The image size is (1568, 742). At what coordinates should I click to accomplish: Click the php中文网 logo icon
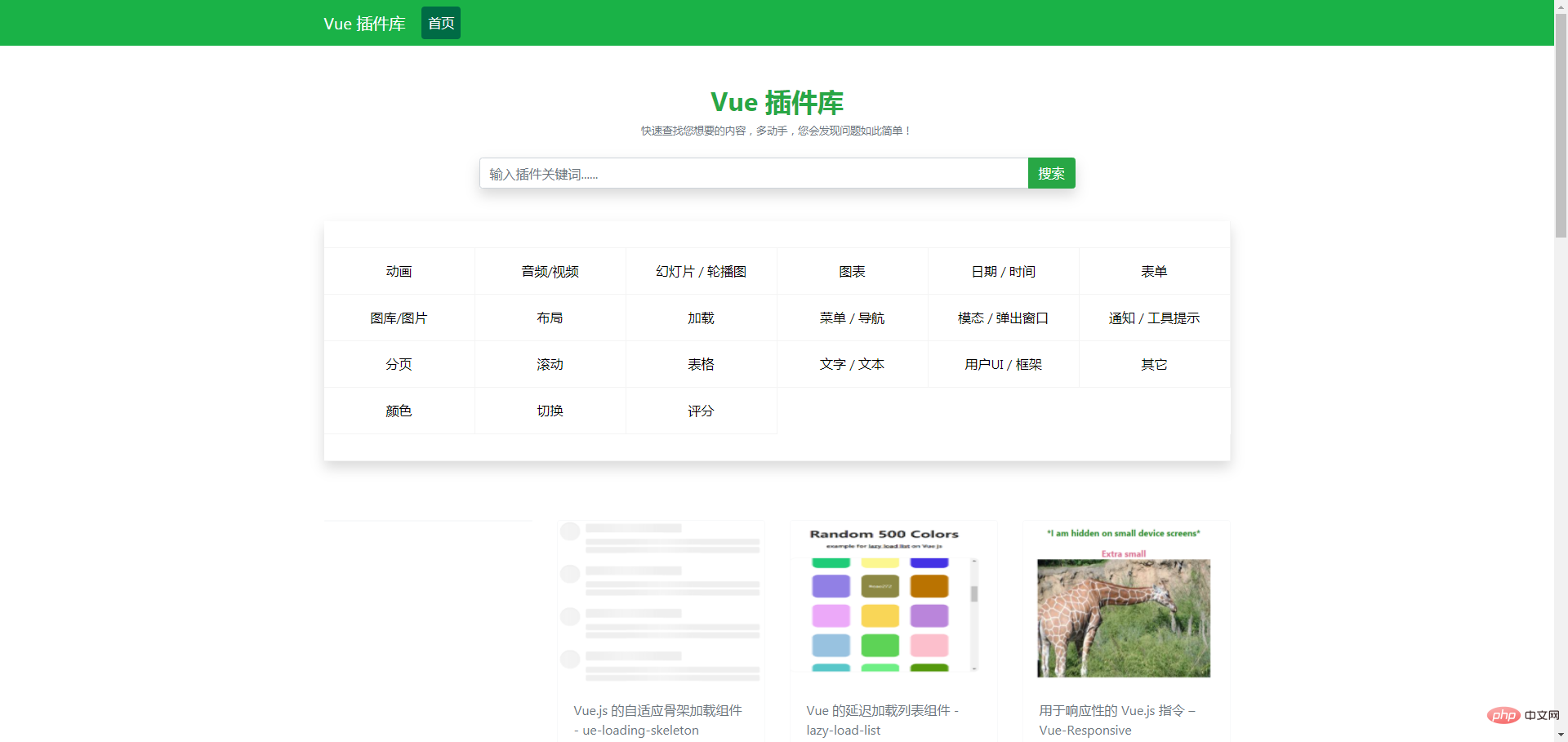point(1503,714)
